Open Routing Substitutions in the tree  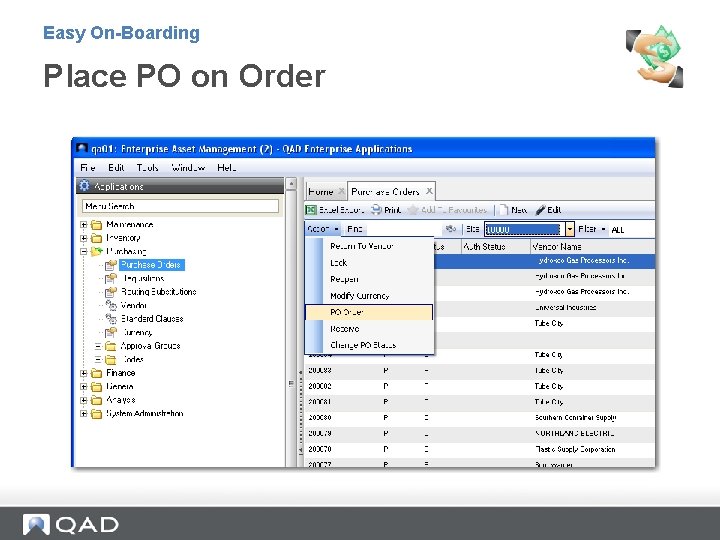[158, 292]
